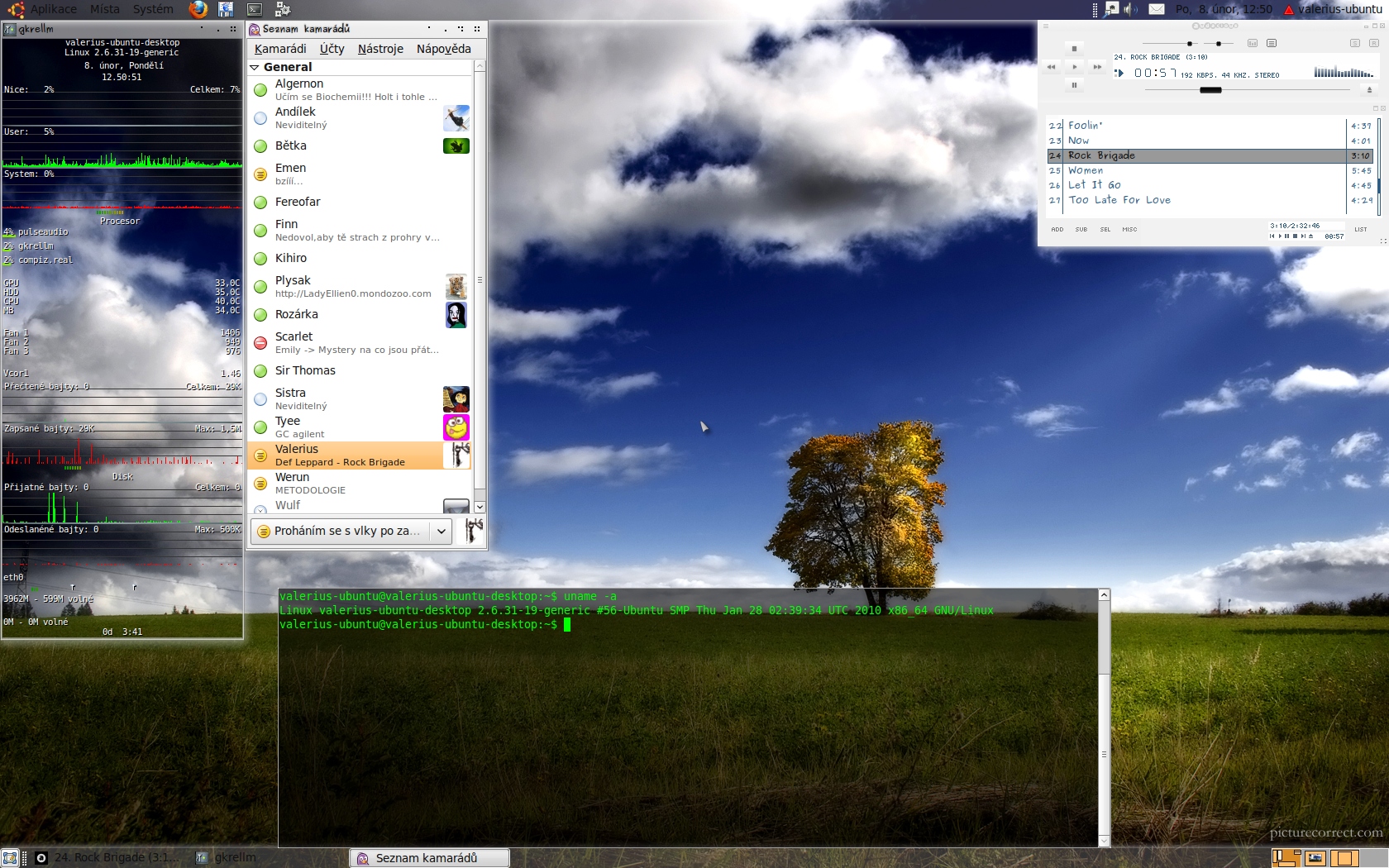Open the volume control in system tray
This screenshot has height=868, width=1389.
[1130, 9]
